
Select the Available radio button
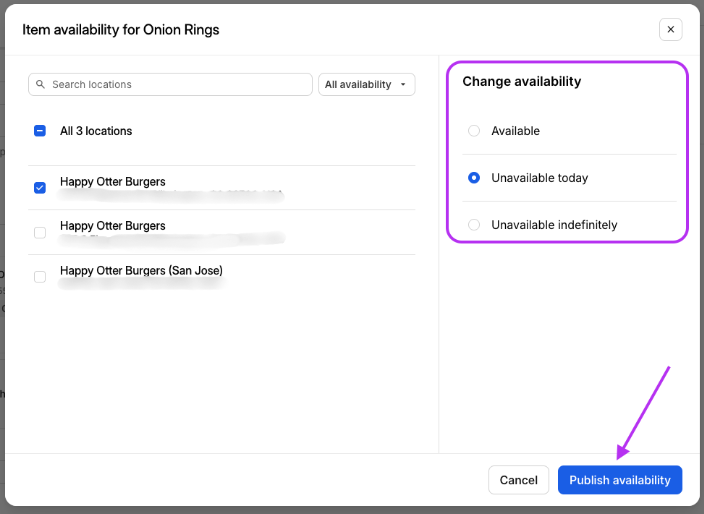click(474, 131)
